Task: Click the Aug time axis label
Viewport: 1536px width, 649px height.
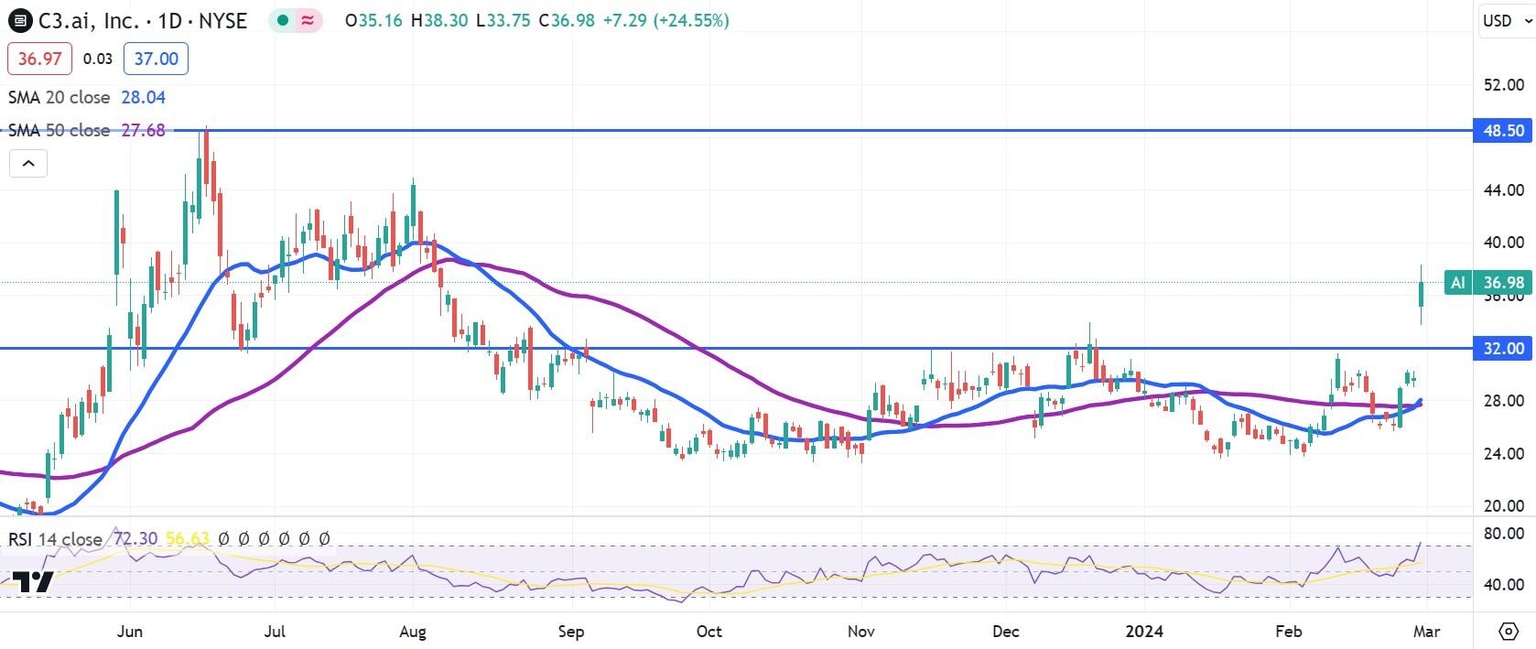Action: click(x=413, y=631)
